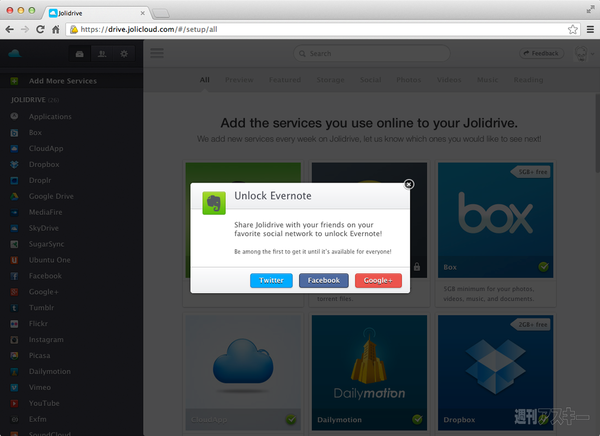Open Dailymotion in the sidebar

click(x=72, y=371)
